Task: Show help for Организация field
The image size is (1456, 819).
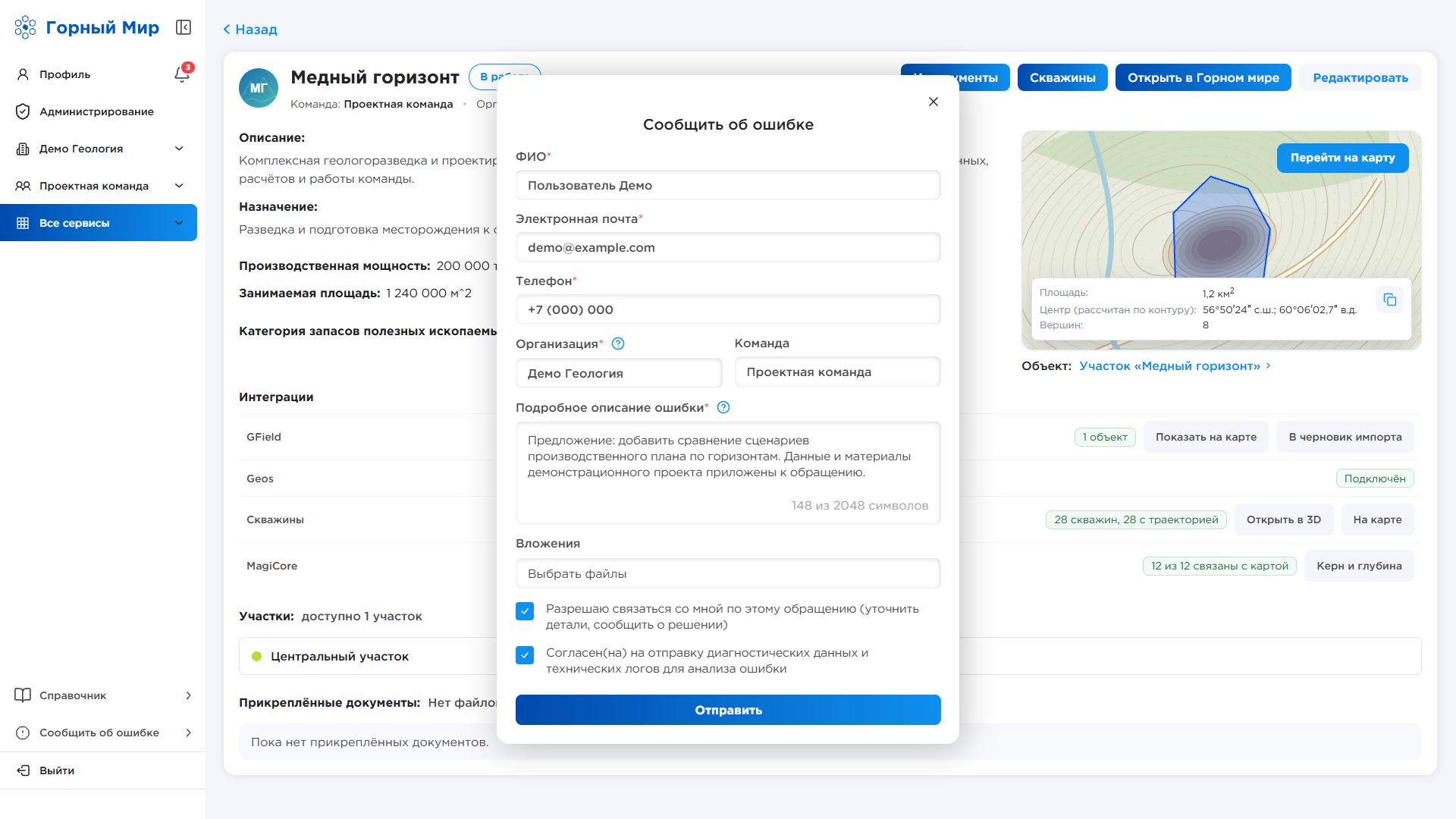Action: (618, 344)
